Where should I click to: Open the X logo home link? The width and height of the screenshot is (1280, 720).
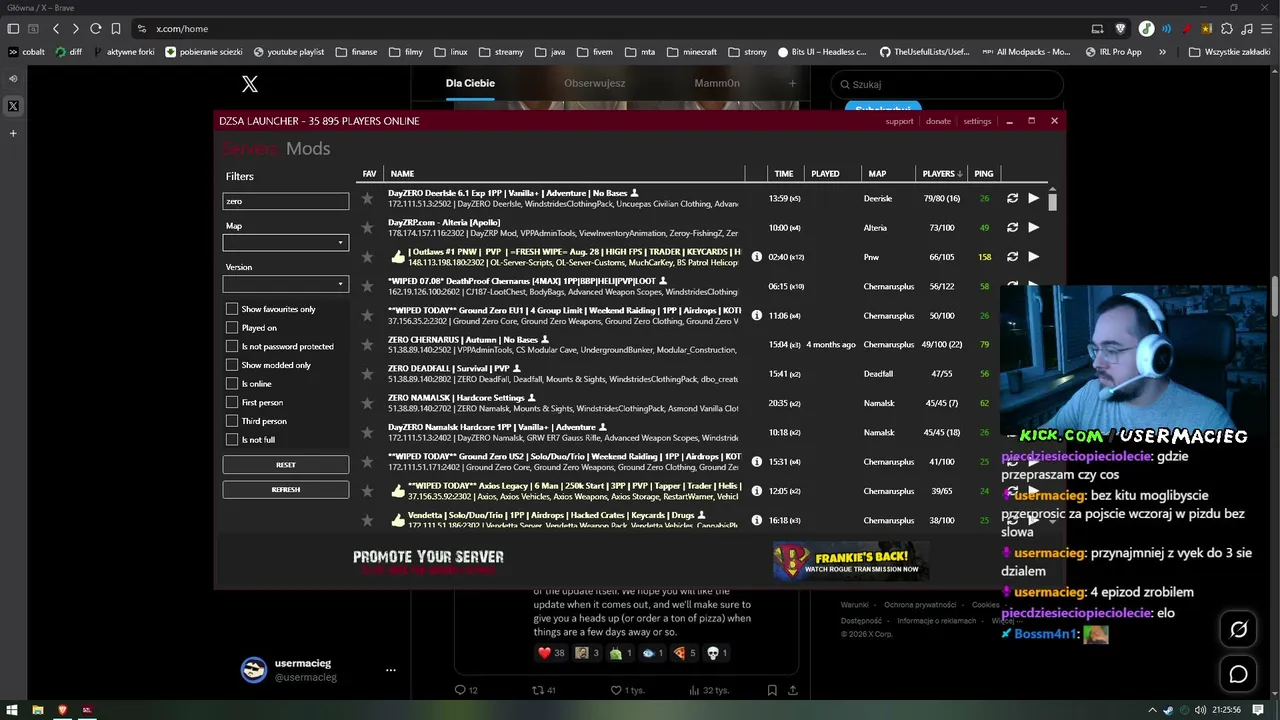[250, 84]
